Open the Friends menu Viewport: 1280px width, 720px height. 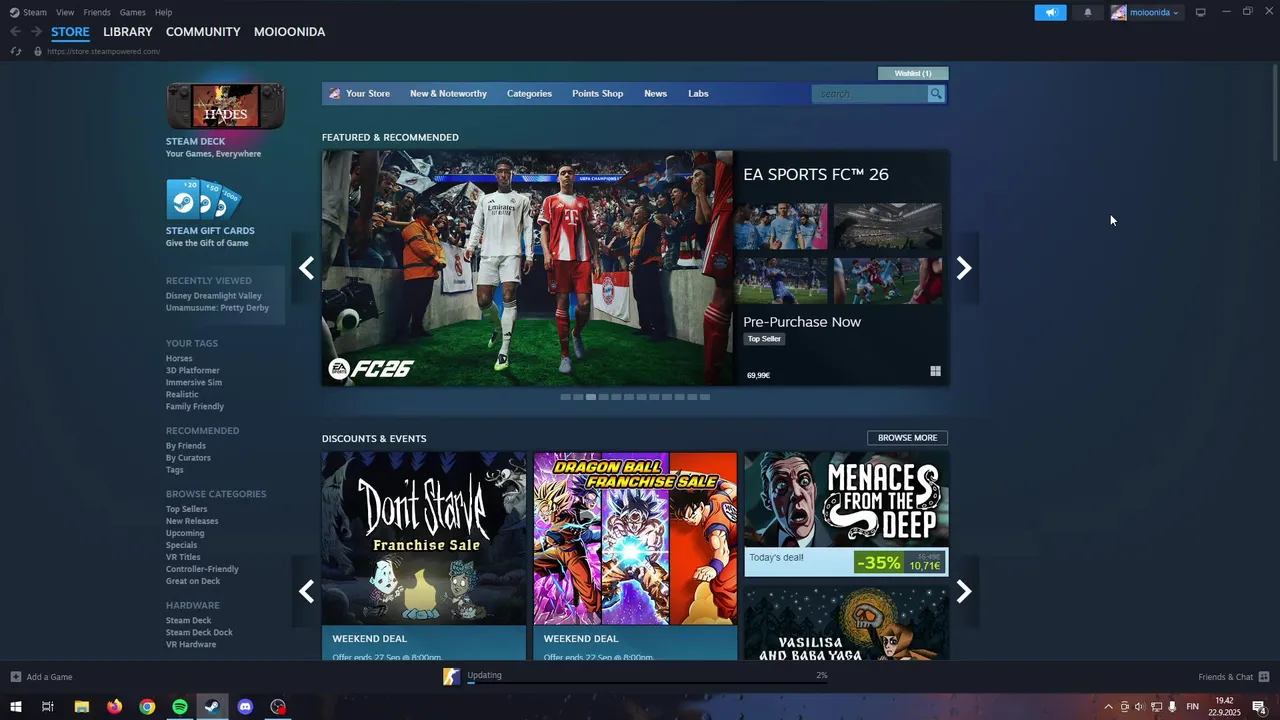[97, 12]
